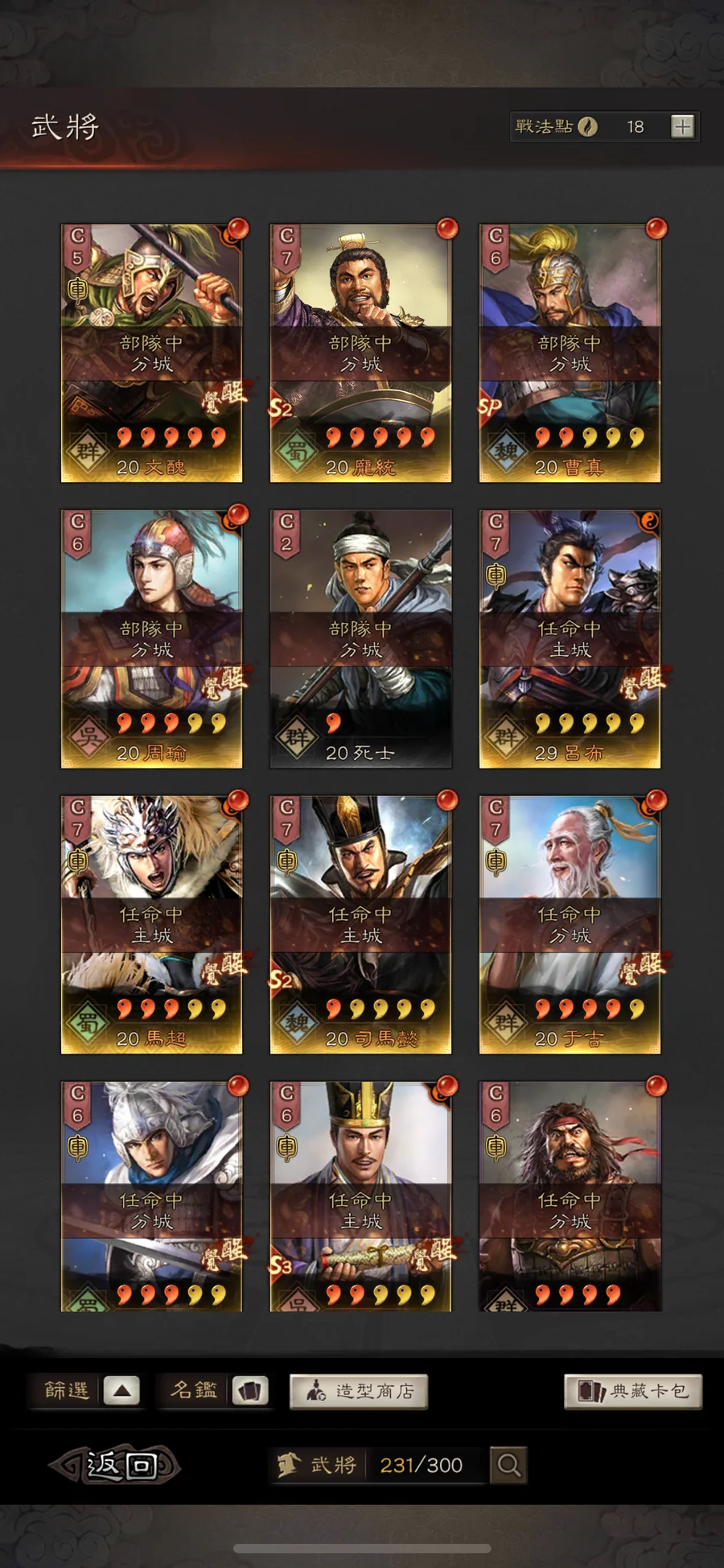Select the 司馬懿 general card
This screenshot has width=724, height=1568.
360,924
